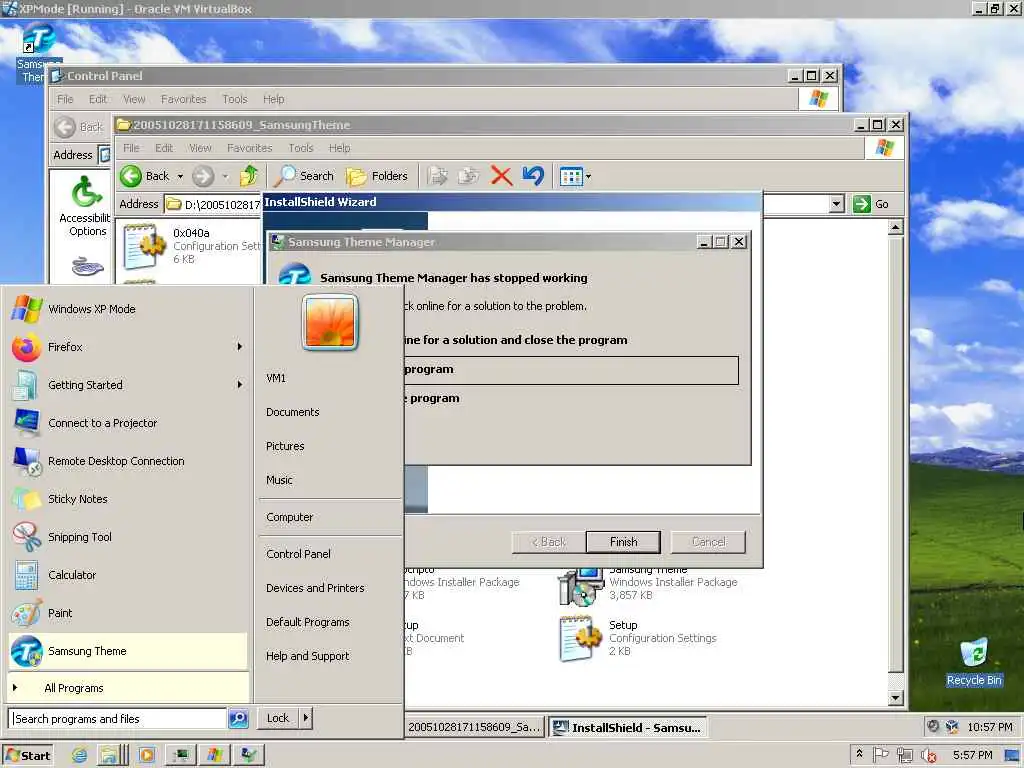
Task: Open Sticky Notes
Action: pos(127,499)
